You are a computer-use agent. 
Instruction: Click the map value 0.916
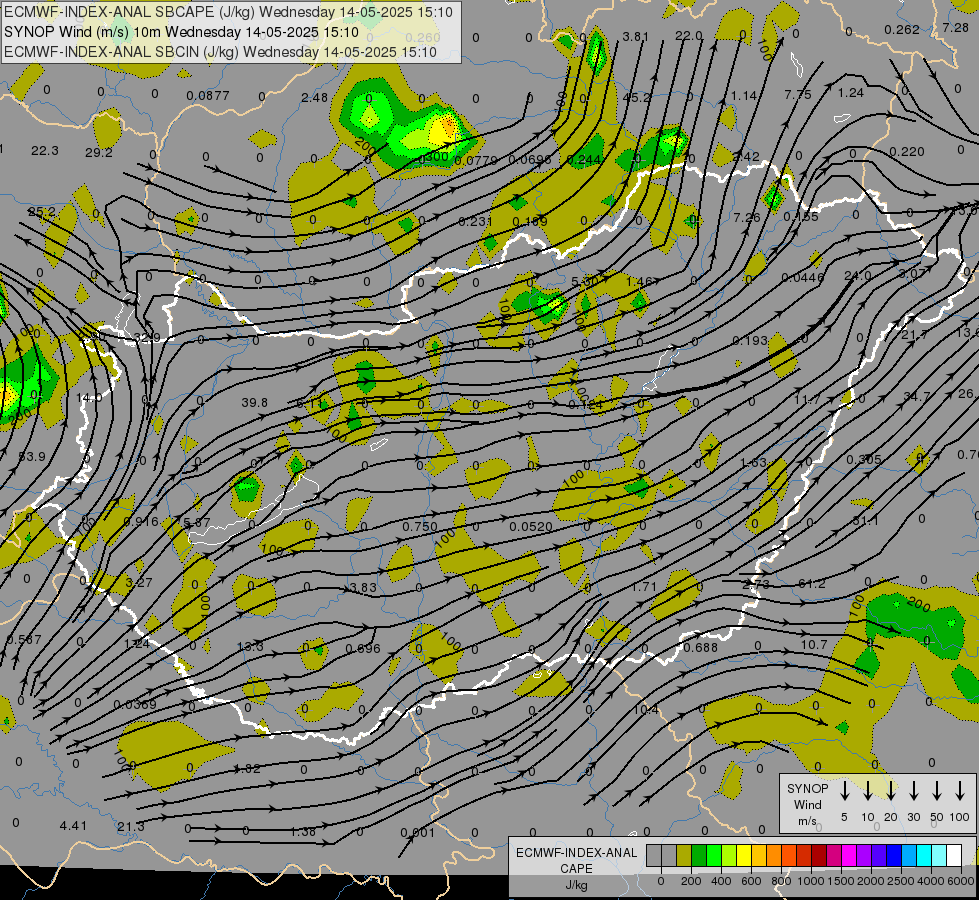click(x=140, y=522)
